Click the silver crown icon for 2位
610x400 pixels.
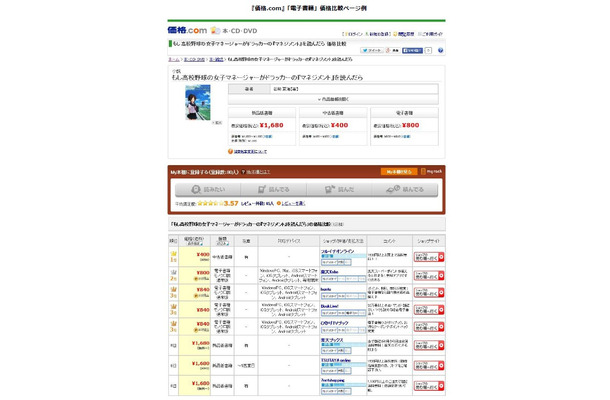(174, 272)
